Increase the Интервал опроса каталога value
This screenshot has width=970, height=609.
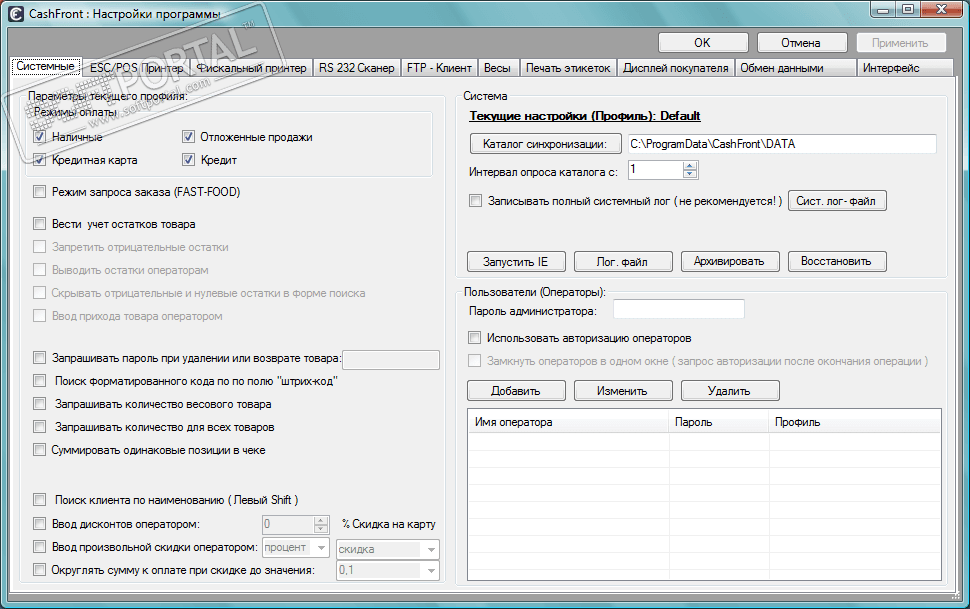[690, 165]
